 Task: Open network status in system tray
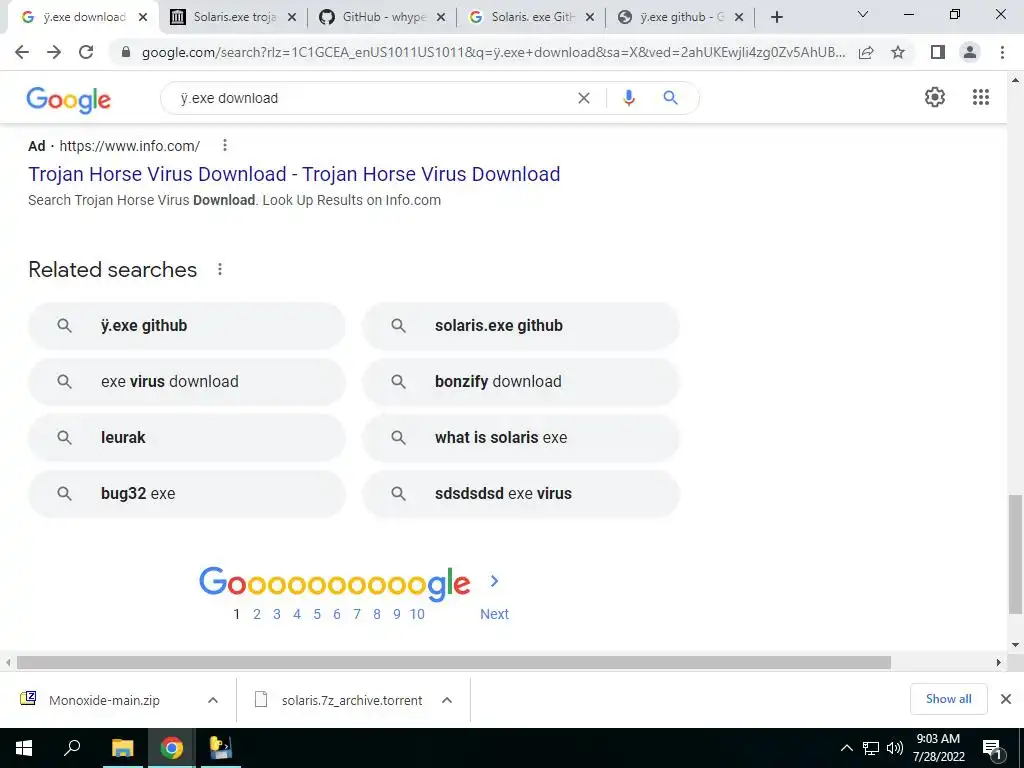pos(871,748)
